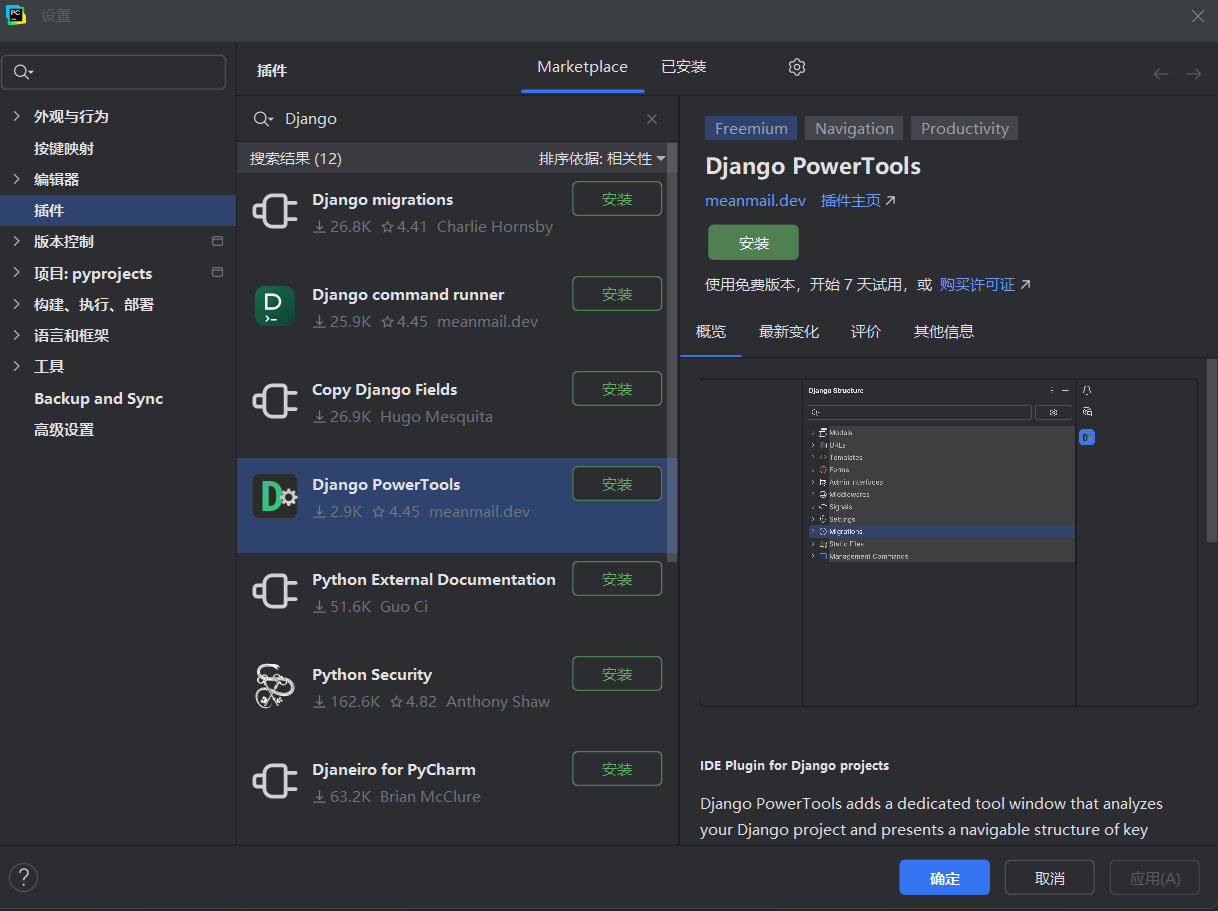Install Djaneiro for PyCharm plugin
The image size is (1218, 911).
[x=617, y=769]
